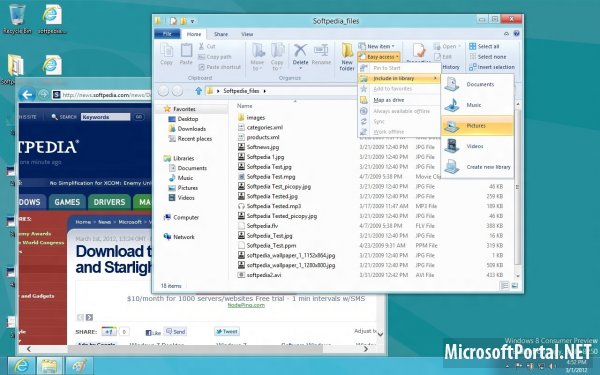The image size is (600, 375).
Task: Click the browser Back arrow button
Action: point(27,95)
